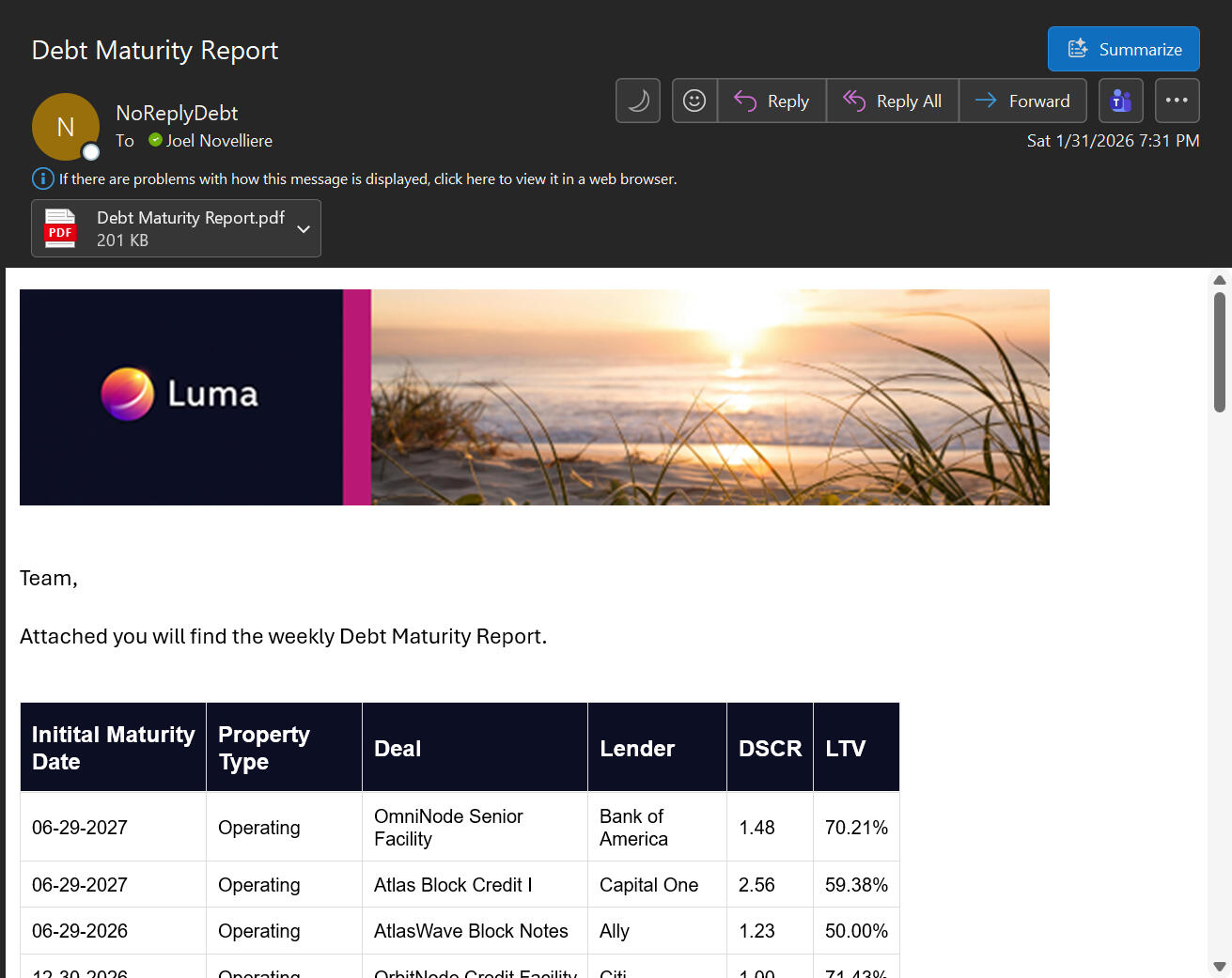Expand Debt Maturity Report.pdf attachment dropdown
The width and height of the screenshot is (1232, 978).
click(304, 228)
